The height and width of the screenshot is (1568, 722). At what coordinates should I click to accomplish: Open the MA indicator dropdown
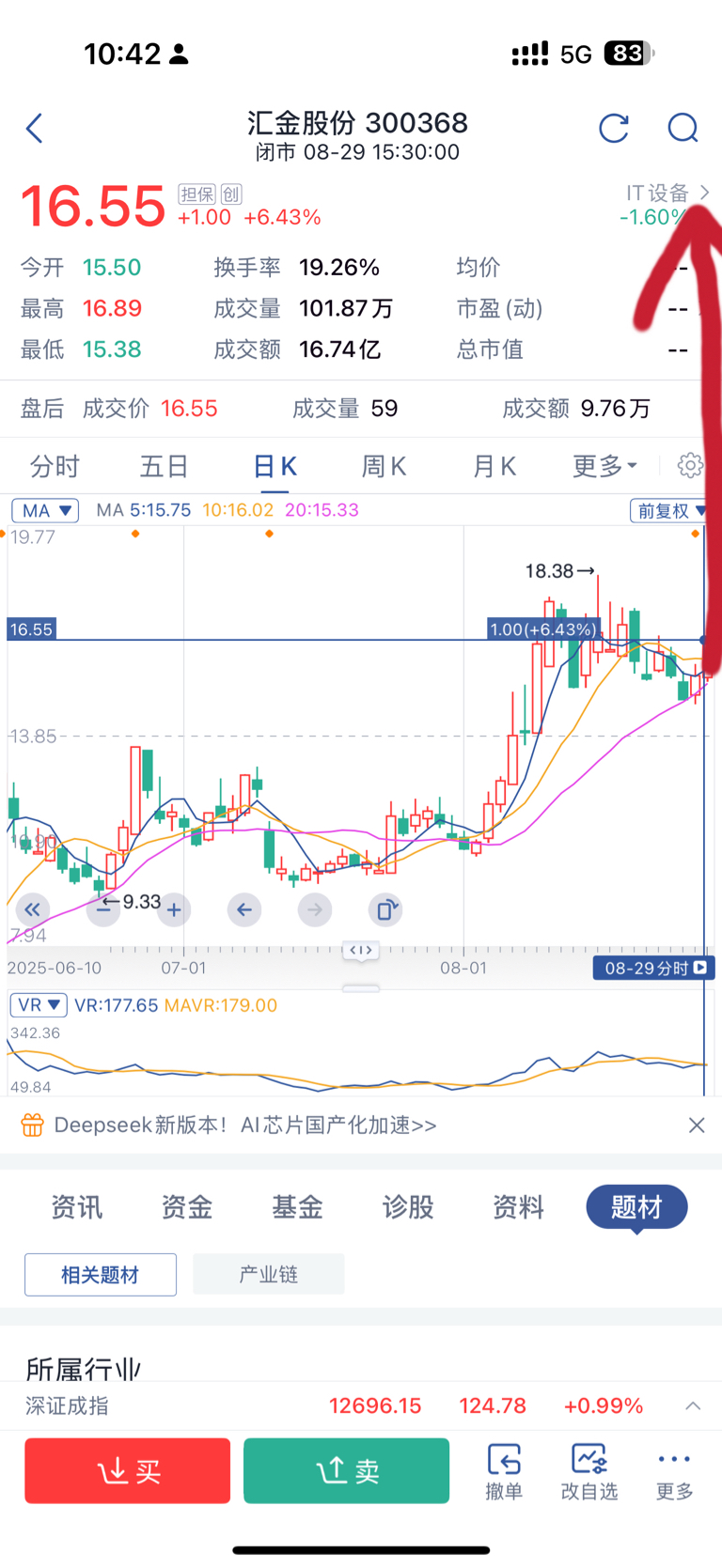click(x=45, y=510)
